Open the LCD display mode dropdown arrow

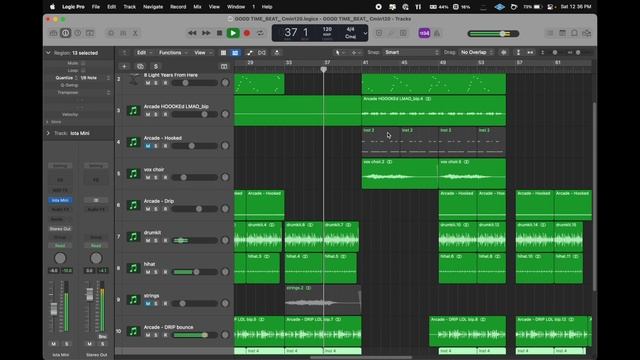click(365, 33)
